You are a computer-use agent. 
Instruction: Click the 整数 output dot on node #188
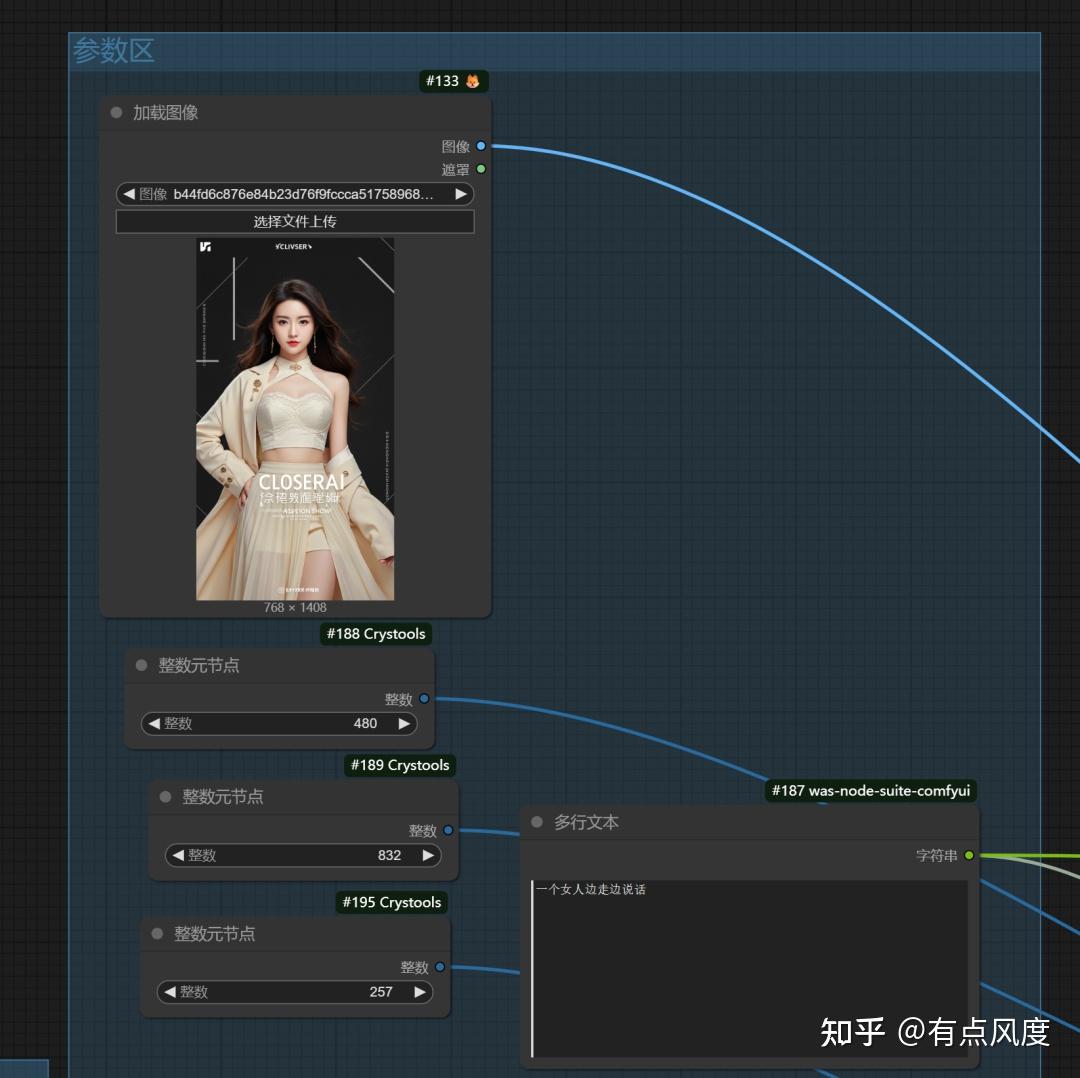(425, 698)
